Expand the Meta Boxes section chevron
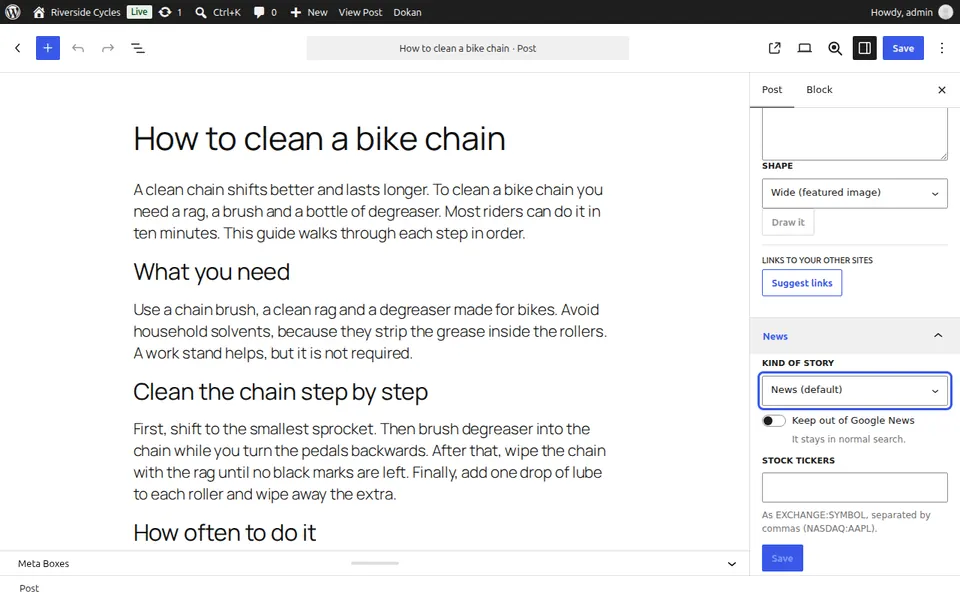 click(732, 564)
